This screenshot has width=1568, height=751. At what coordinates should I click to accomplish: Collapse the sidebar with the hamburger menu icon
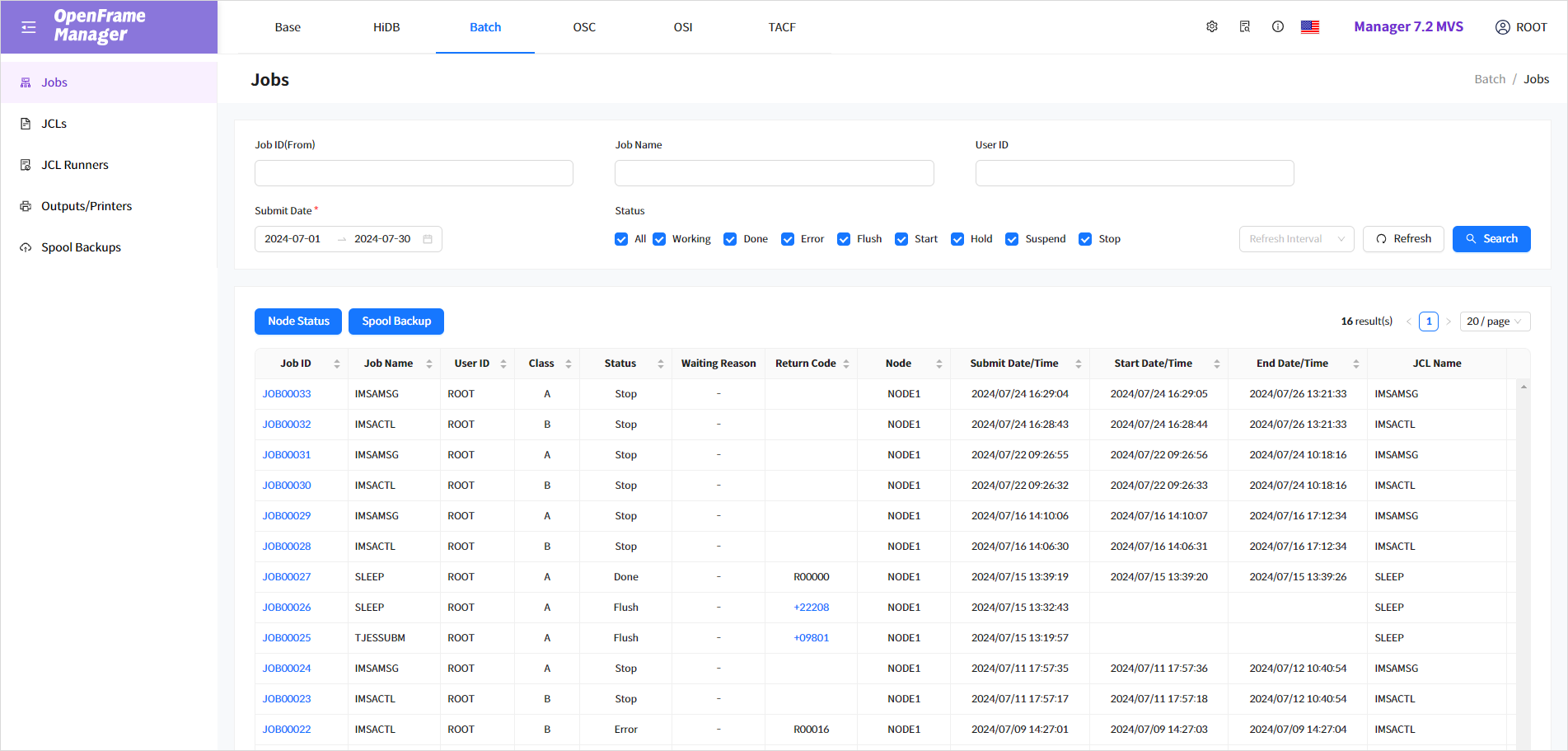point(29,27)
